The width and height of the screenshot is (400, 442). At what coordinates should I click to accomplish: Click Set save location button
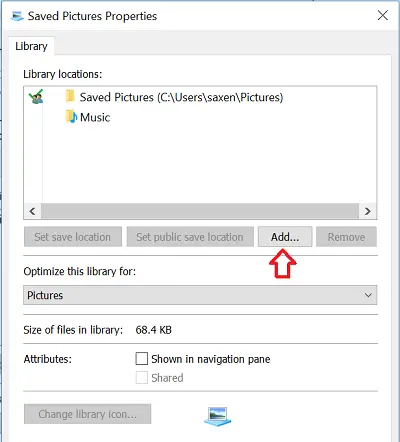[73, 237]
